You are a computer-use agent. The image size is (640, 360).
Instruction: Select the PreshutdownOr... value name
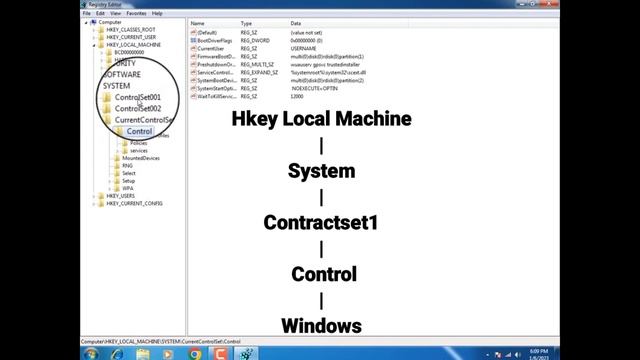point(216,64)
